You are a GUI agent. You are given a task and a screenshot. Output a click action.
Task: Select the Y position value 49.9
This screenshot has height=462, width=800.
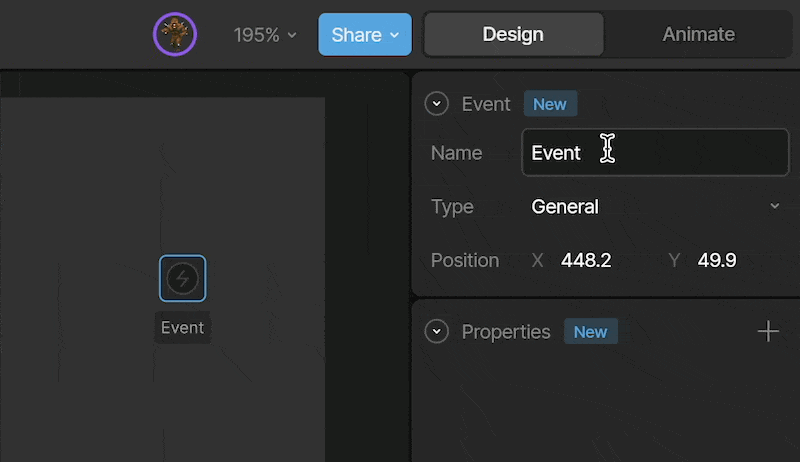point(717,261)
